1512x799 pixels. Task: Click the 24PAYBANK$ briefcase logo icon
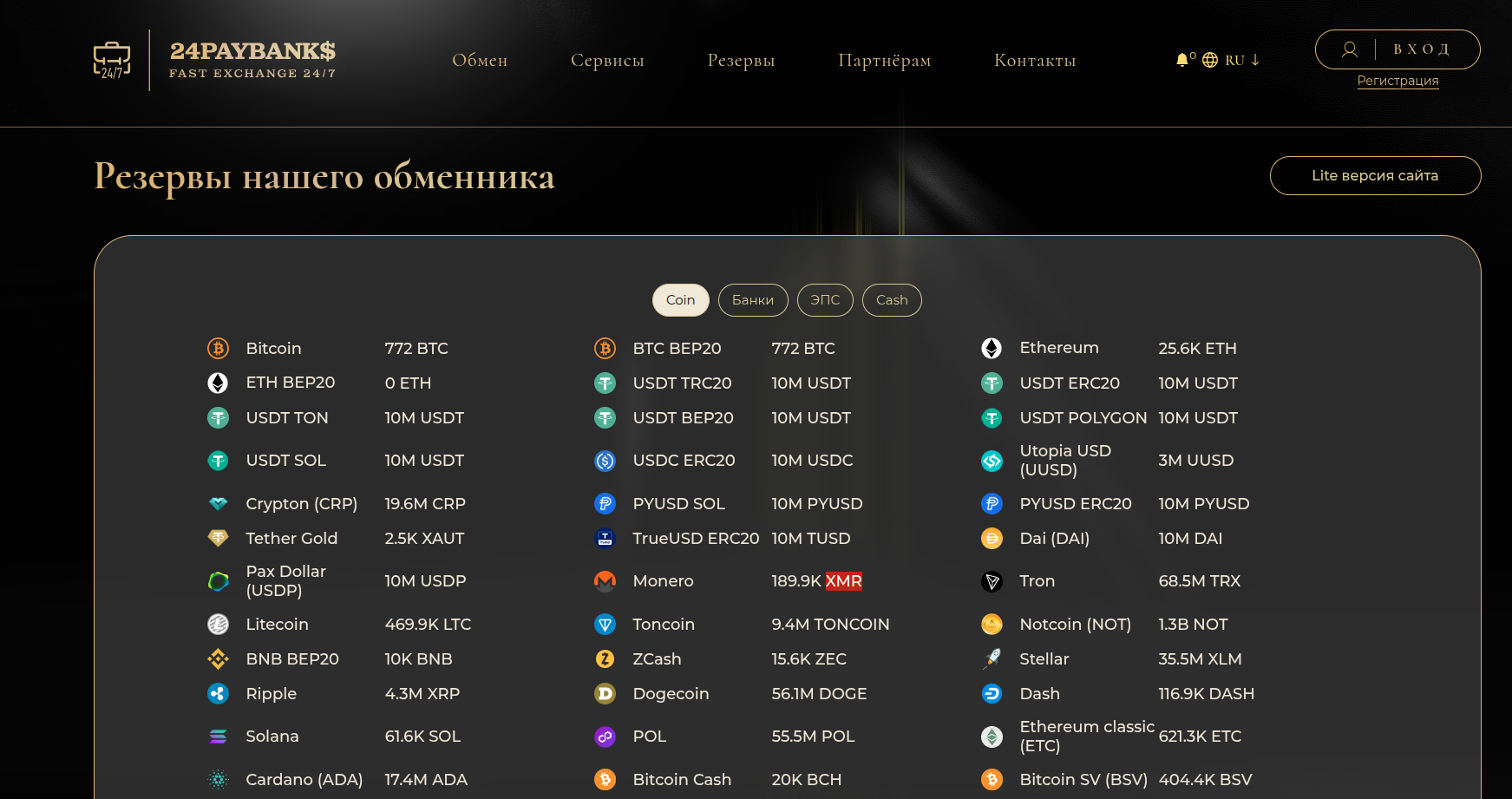pos(112,60)
